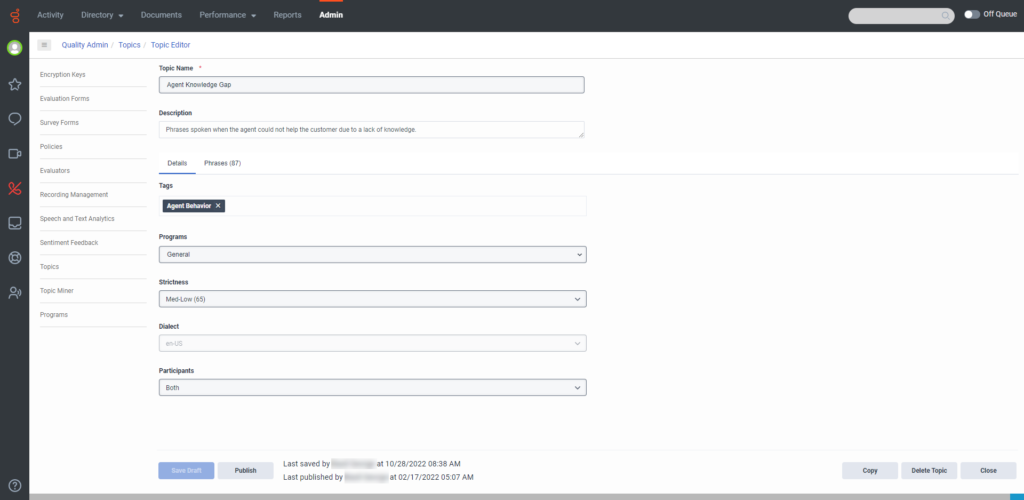The width and height of the screenshot is (1024, 500).
Task: Open the inbox tray icon in sidebar
Action: coord(14,223)
